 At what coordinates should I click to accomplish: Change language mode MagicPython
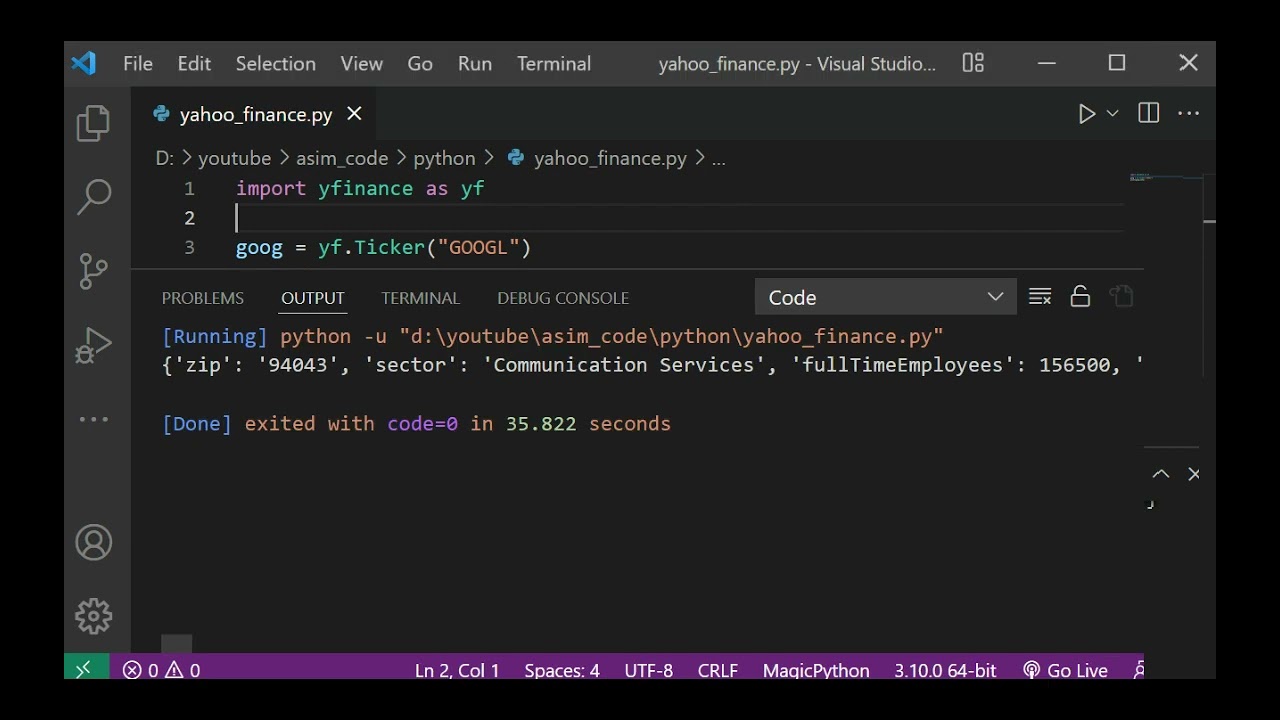816,670
